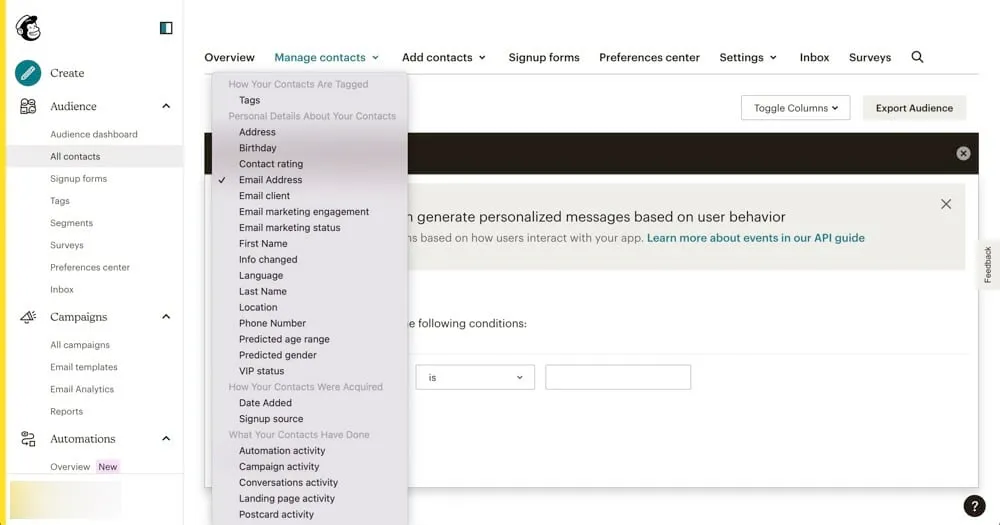Collapse sidebar using the panel toggle icon
This screenshot has width=1000, height=525.
pyautogui.click(x=166, y=28)
